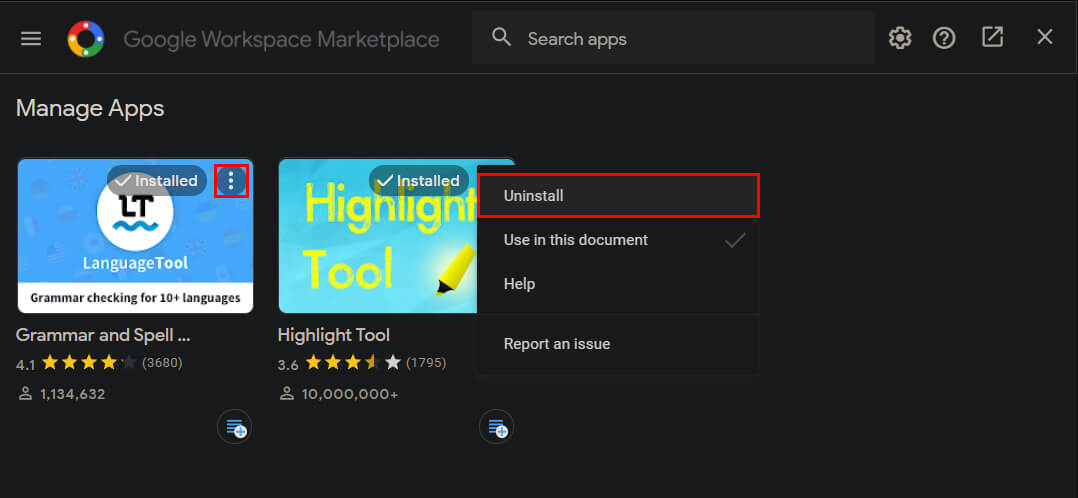The image size is (1078, 498).
Task: Select Help from the context menu
Action: (618, 284)
